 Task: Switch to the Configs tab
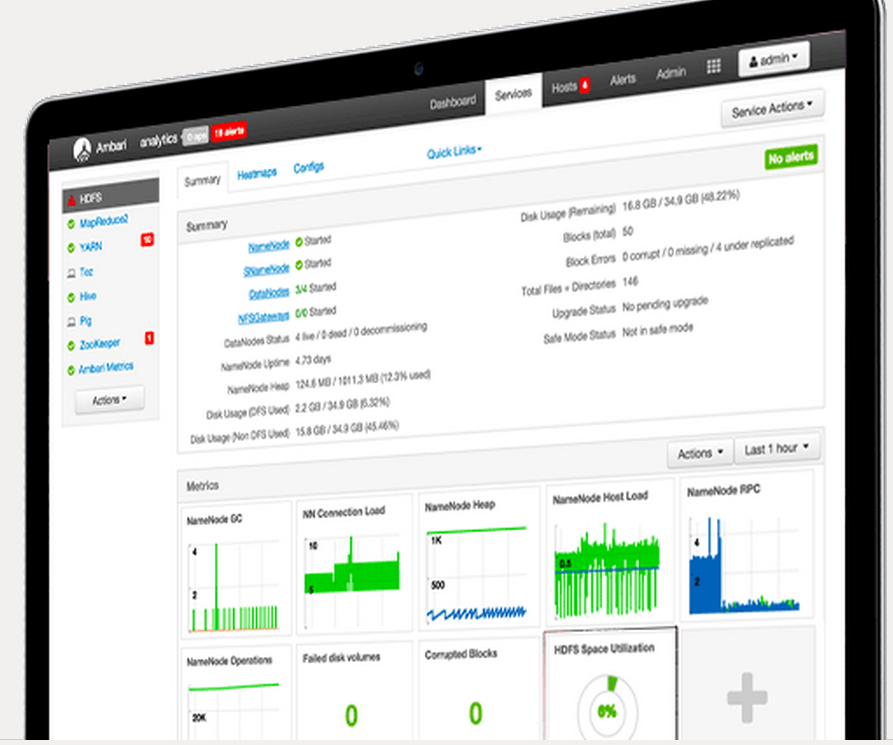tap(309, 167)
